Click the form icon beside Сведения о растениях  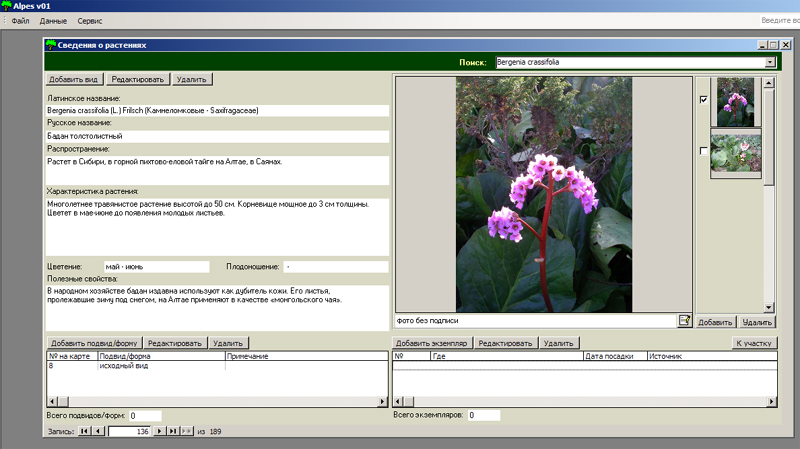point(51,45)
